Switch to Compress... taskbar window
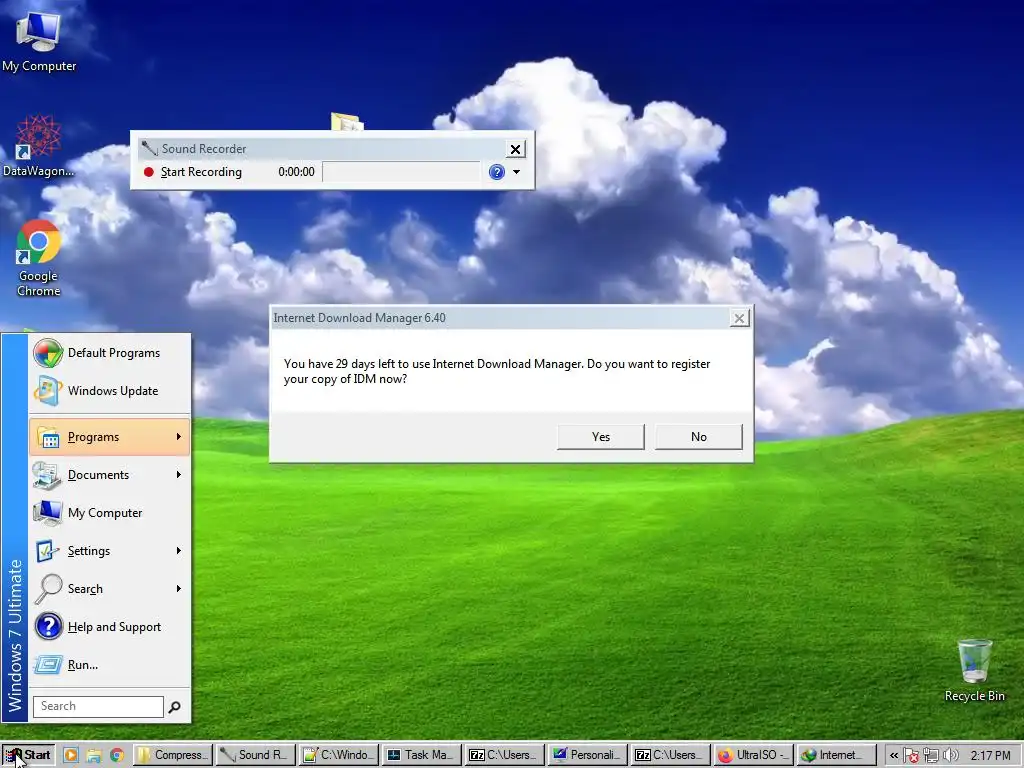The width and height of the screenshot is (1024, 768). click(x=173, y=755)
